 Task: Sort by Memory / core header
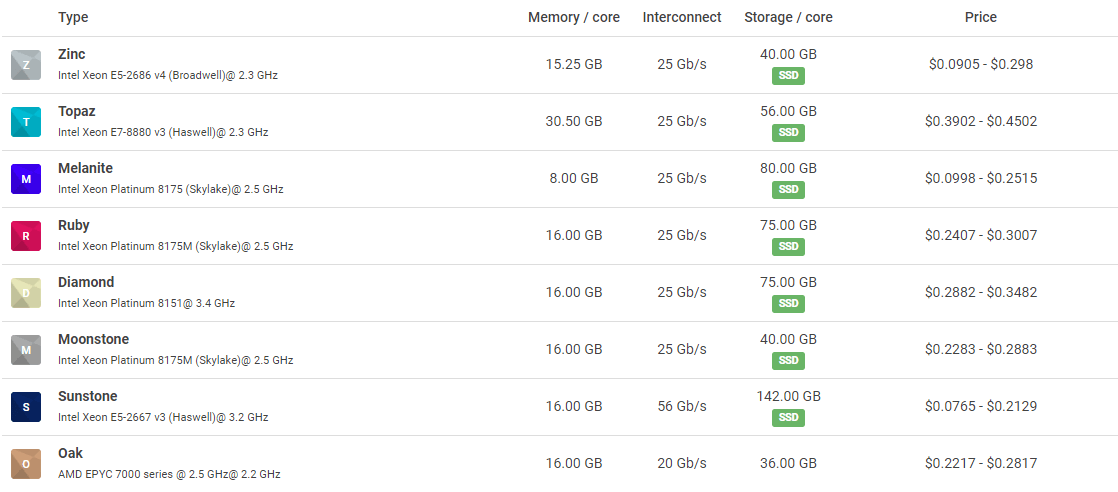click(573, 17)
